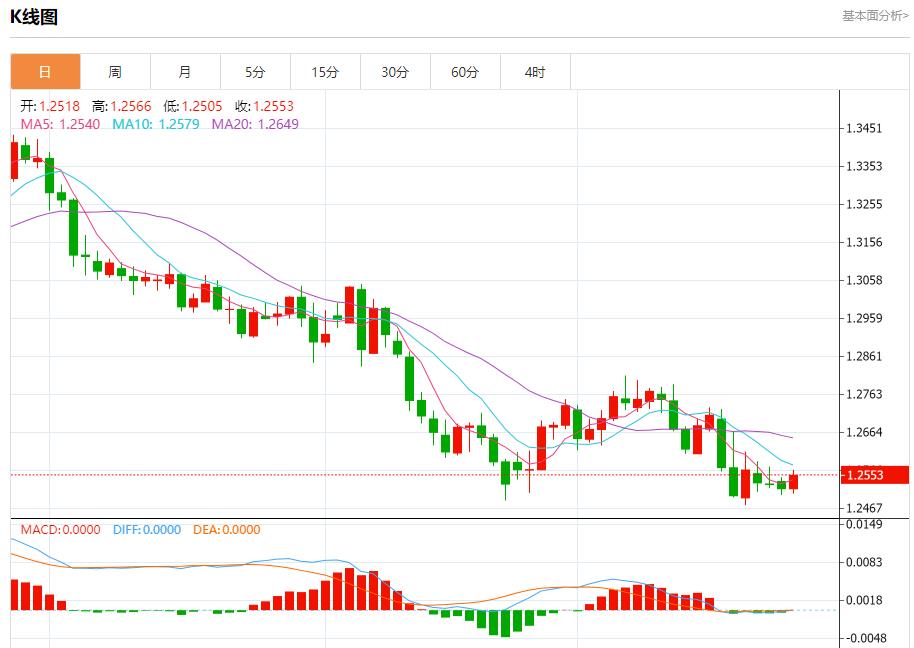Show the 30分 chart view
Image resolution: width=914 pixels, height=648 pixels.
tap(395, 72)
